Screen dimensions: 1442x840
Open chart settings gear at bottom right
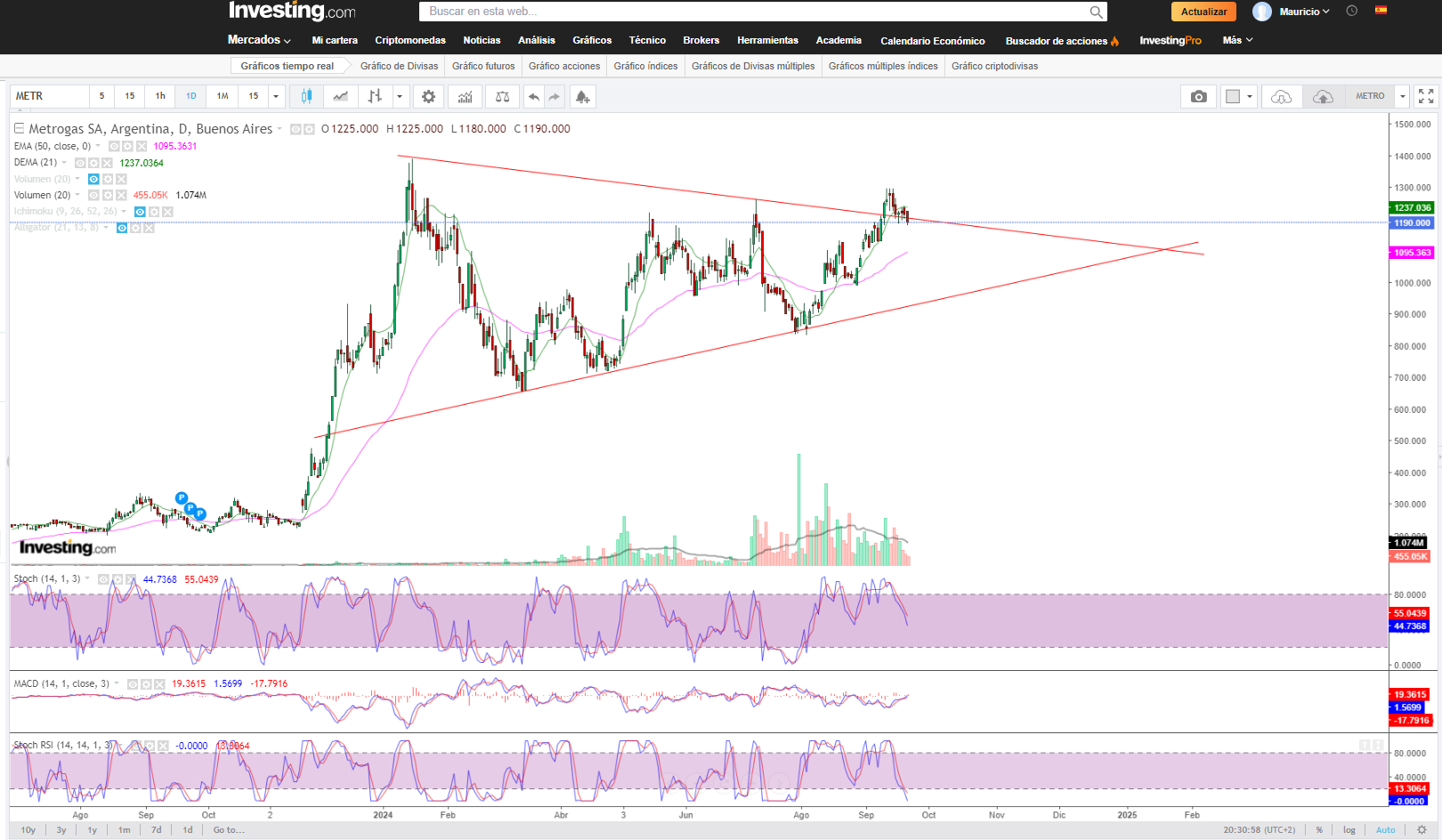pos(1422,830)
